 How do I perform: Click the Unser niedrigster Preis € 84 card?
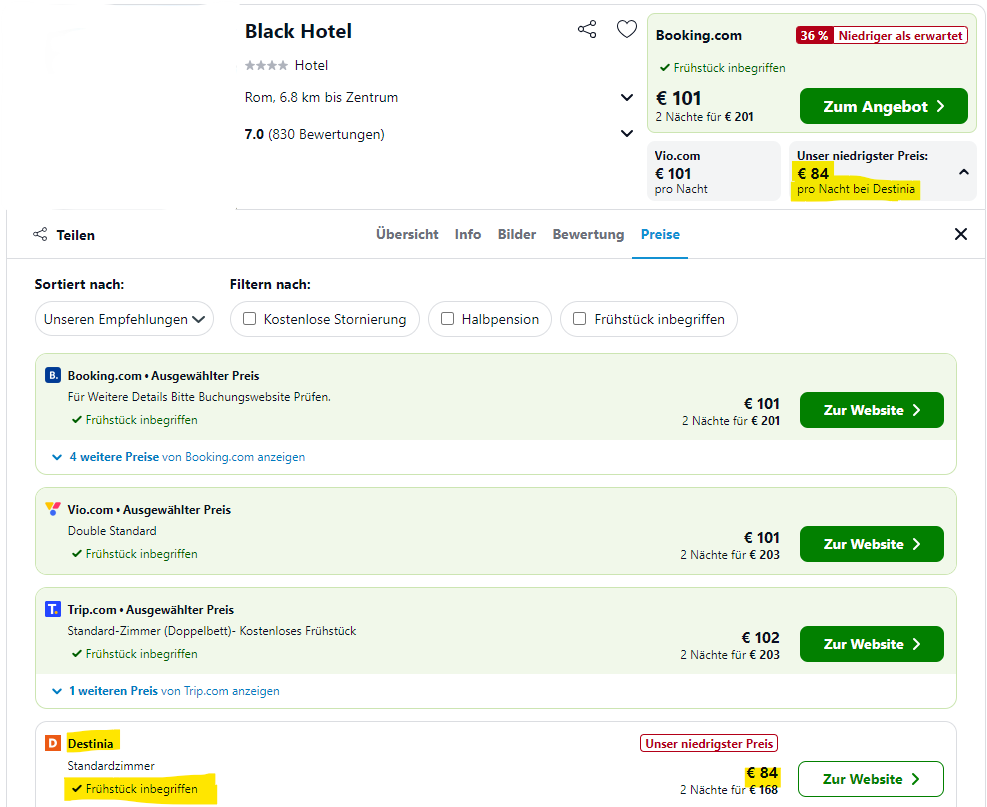click(883, 171)
